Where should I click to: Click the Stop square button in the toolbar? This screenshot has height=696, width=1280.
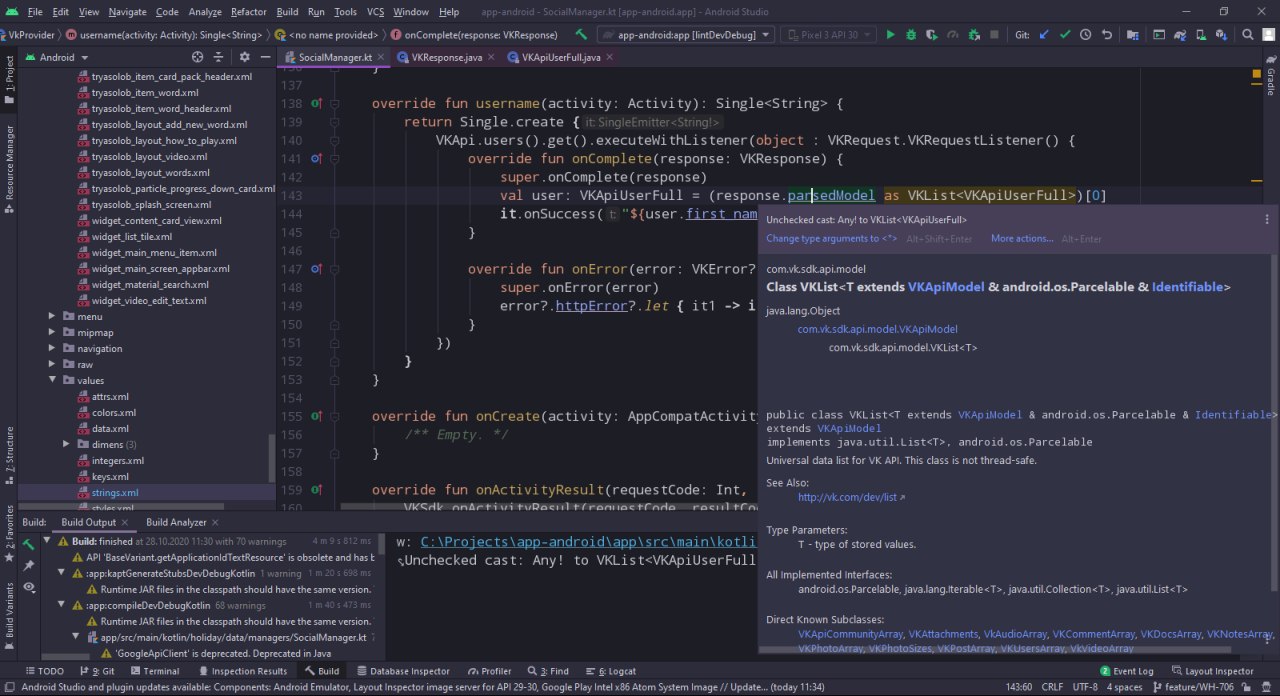click(x=994, y=35)
